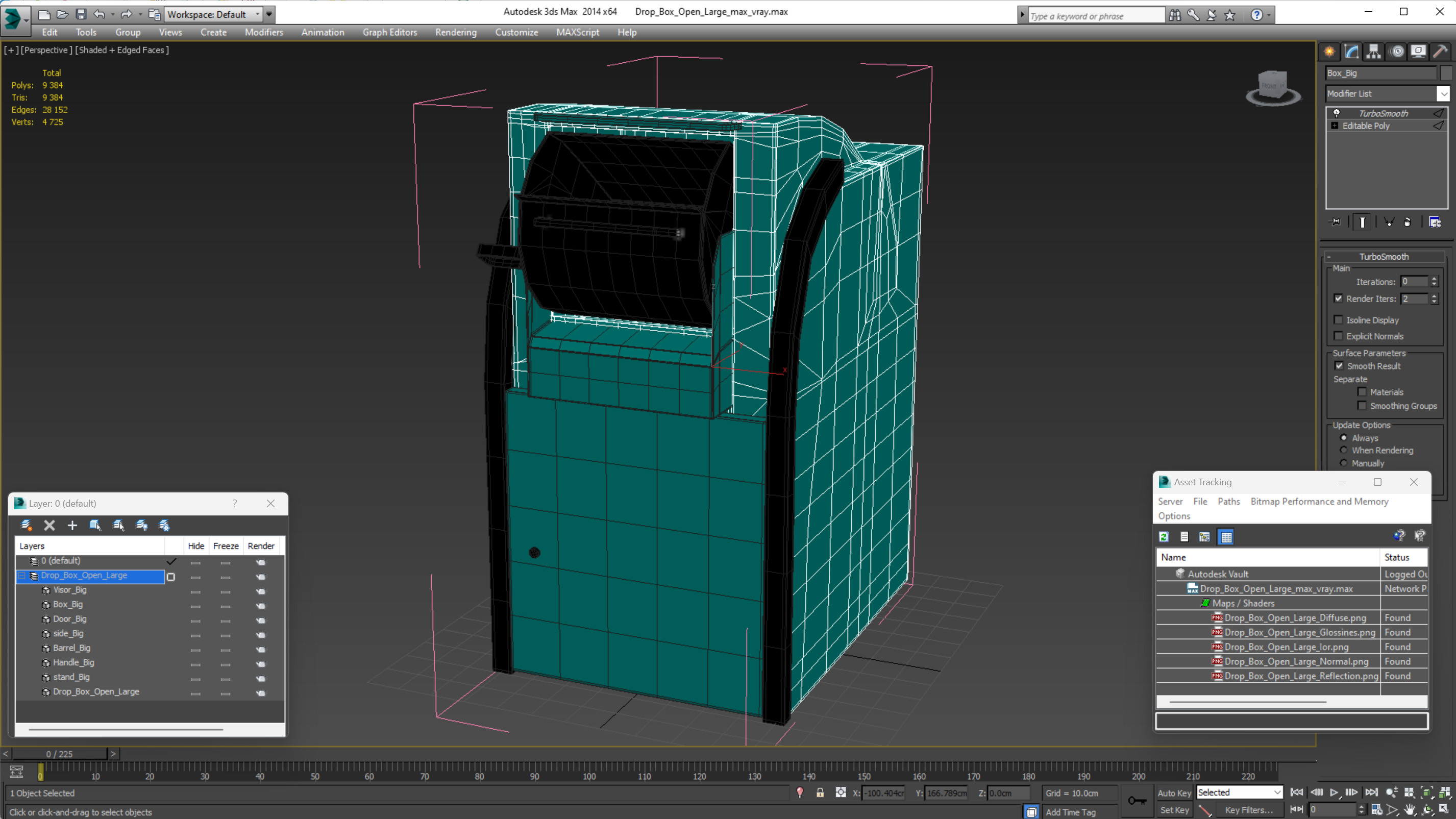Click the binoculars search icon

(x=1175, y=15)
